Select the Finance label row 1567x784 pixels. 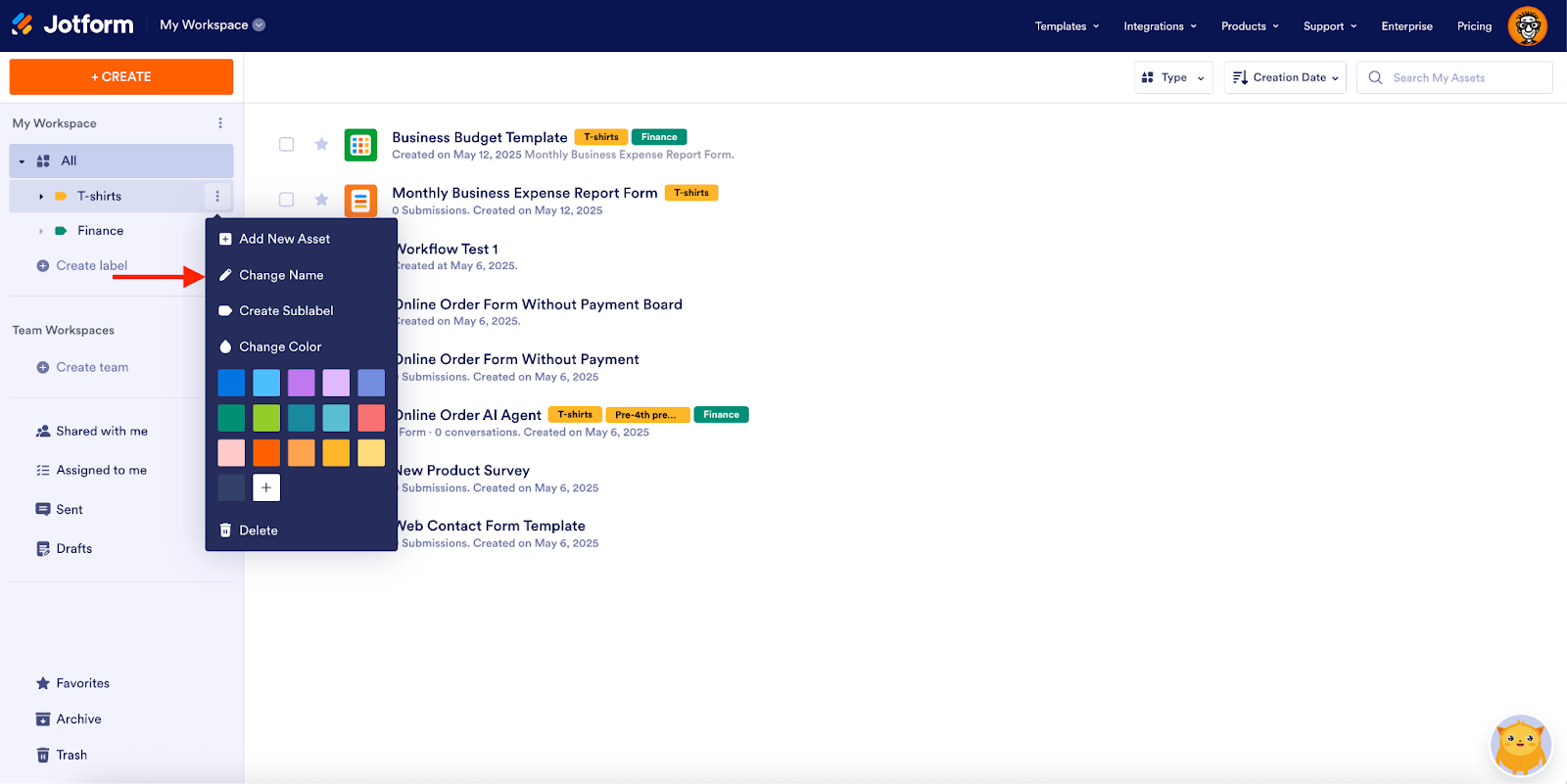(x=121, y=231)
